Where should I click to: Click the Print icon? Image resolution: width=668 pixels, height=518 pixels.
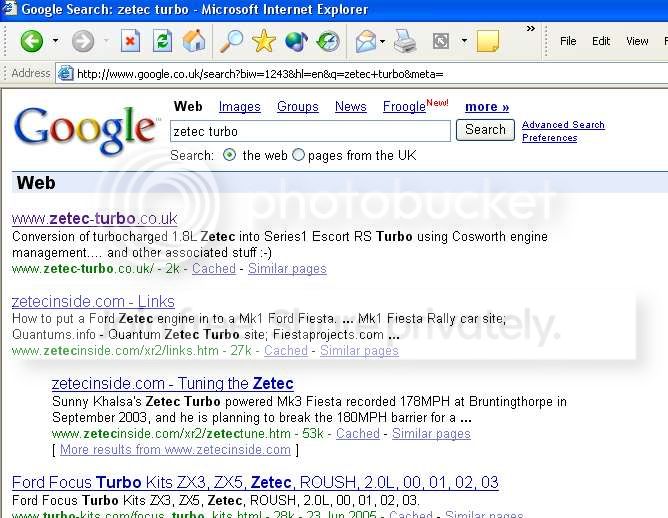point(405,41)
